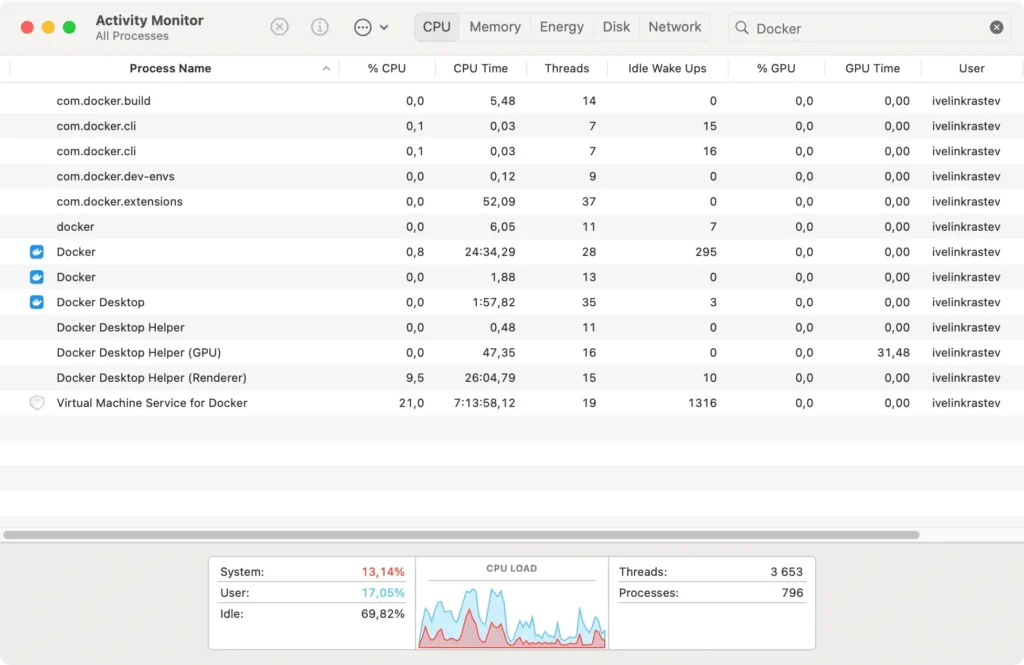Sort by % CPU column header

coord(387,69)
